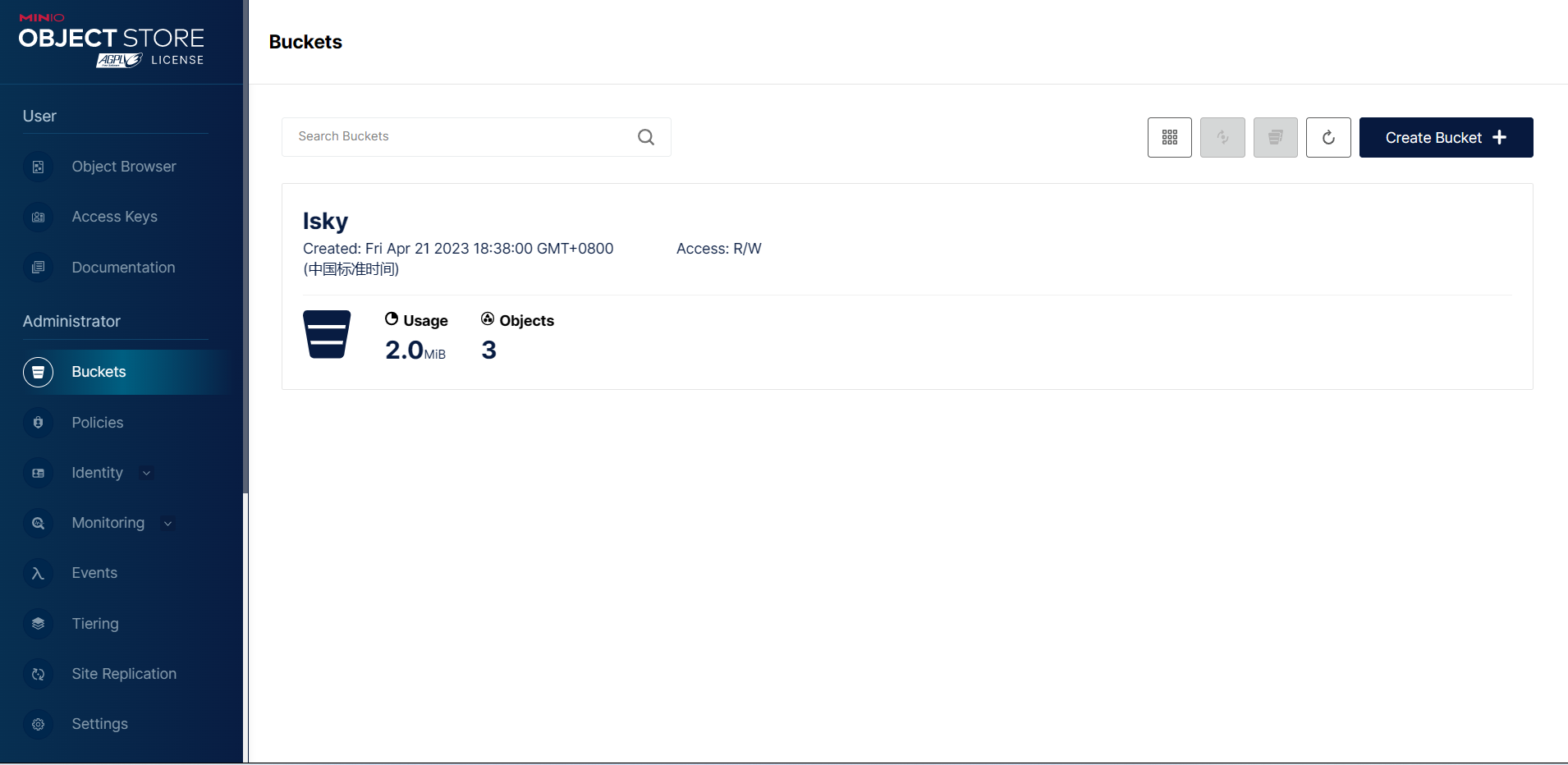Click the Settings gear icon in sidebar
Screen dimensions: 1568x765
click(x=38, y=724)
